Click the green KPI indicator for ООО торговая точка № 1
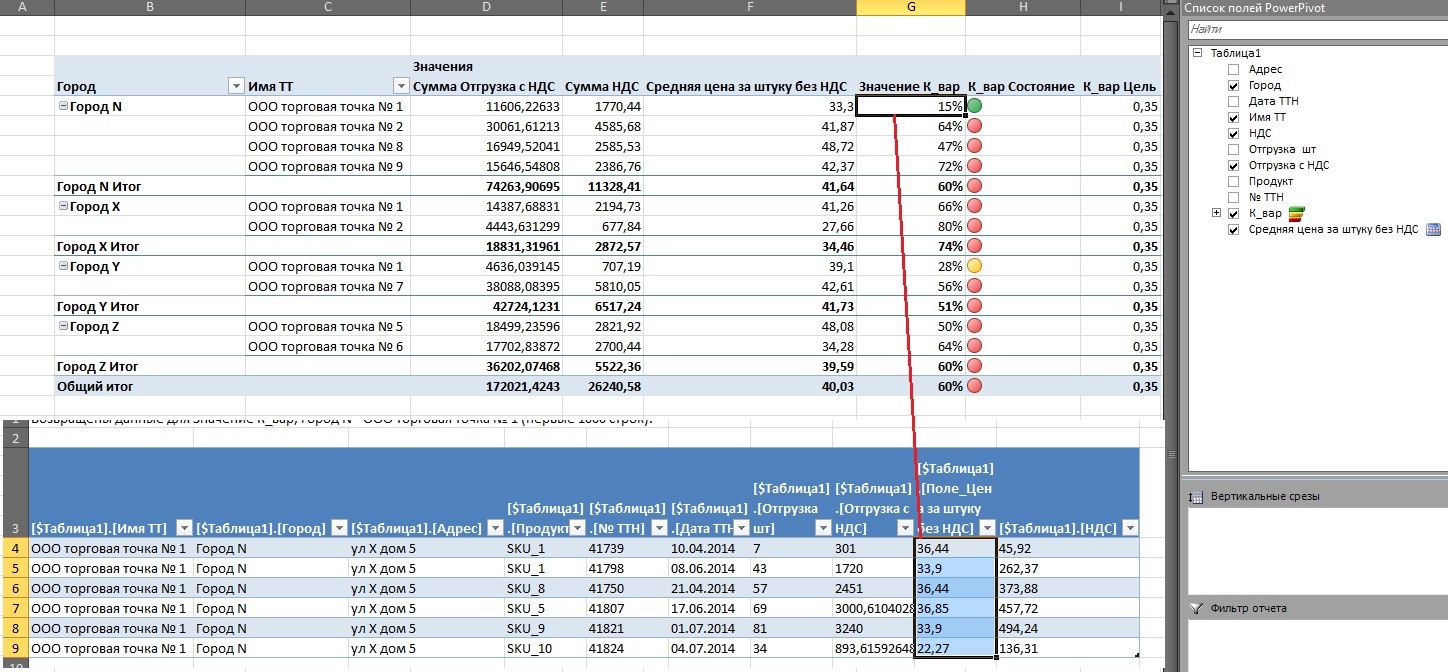This screenshot has height=672, width=1448. (972, 105)
